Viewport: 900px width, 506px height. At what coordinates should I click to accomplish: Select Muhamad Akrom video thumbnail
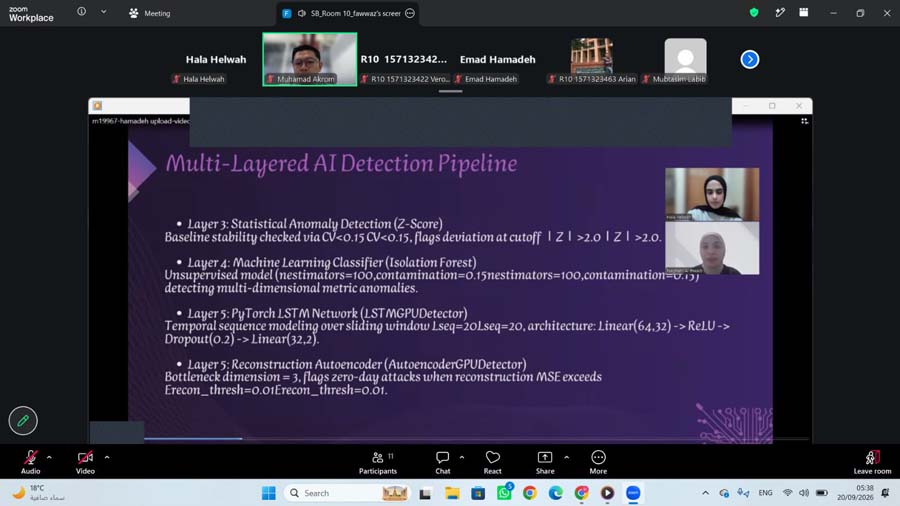pyautogui.click(x=310, y=59)
